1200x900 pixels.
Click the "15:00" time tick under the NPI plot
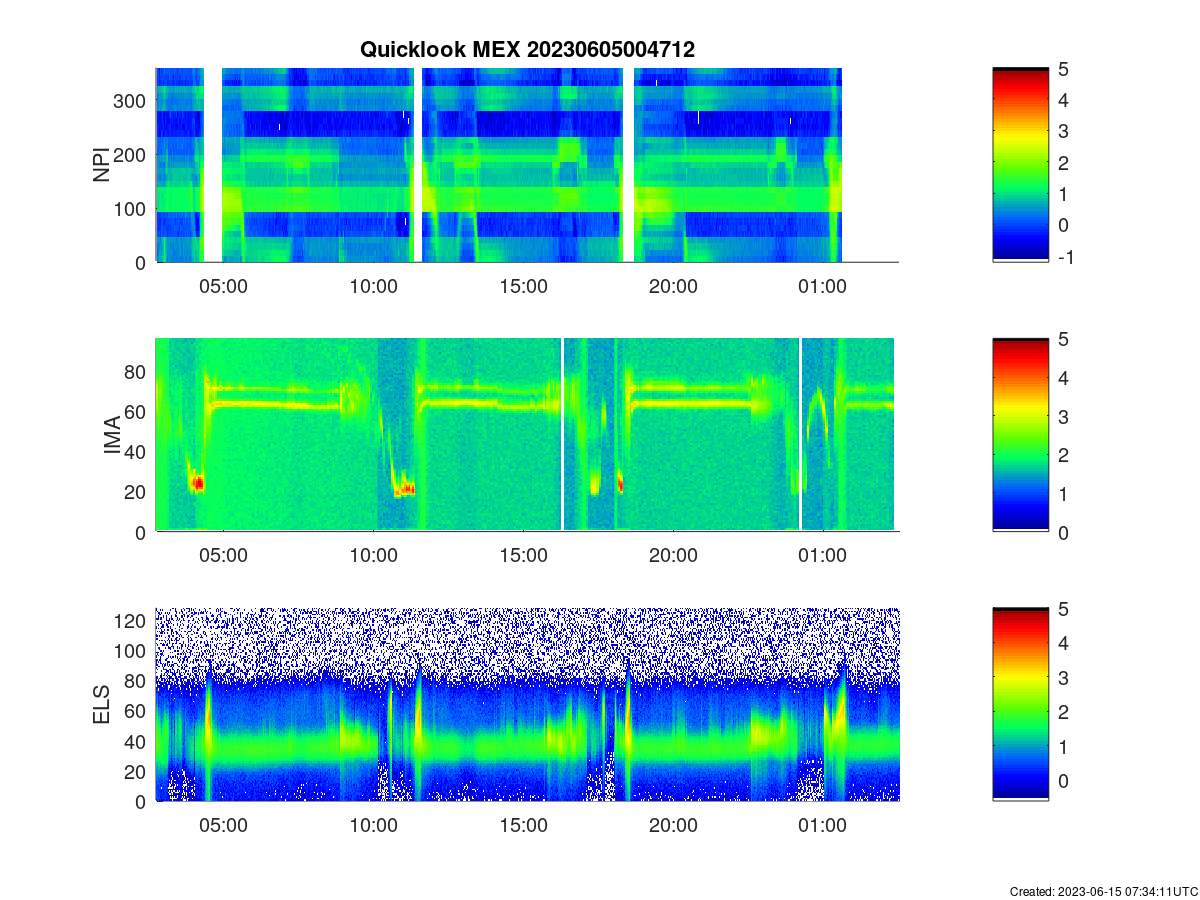523,286
